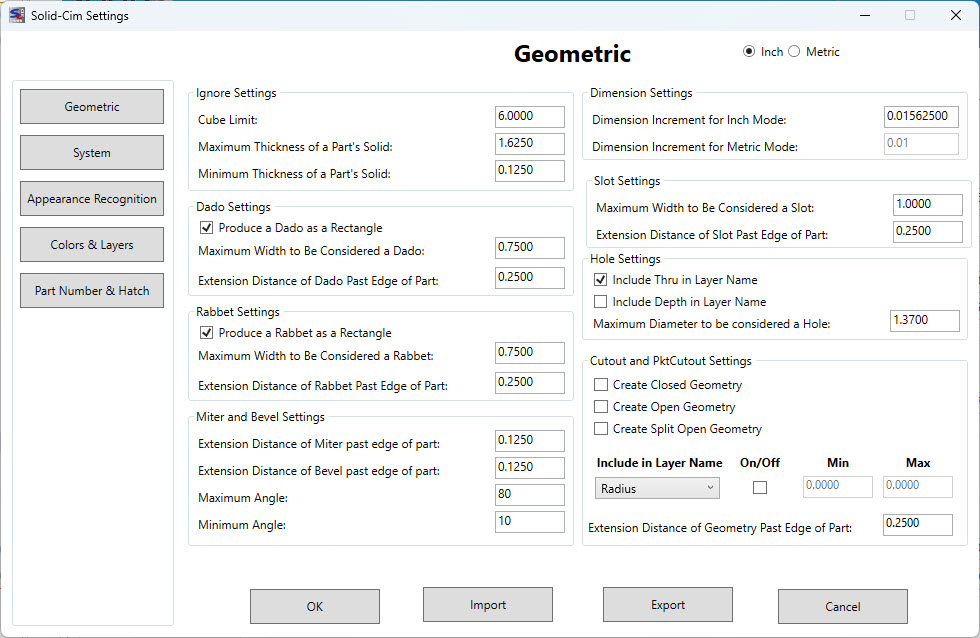The height and width of the screenshot is (638, 980).
Task: Open the Geometric settings page
Action: pos(92,107)
